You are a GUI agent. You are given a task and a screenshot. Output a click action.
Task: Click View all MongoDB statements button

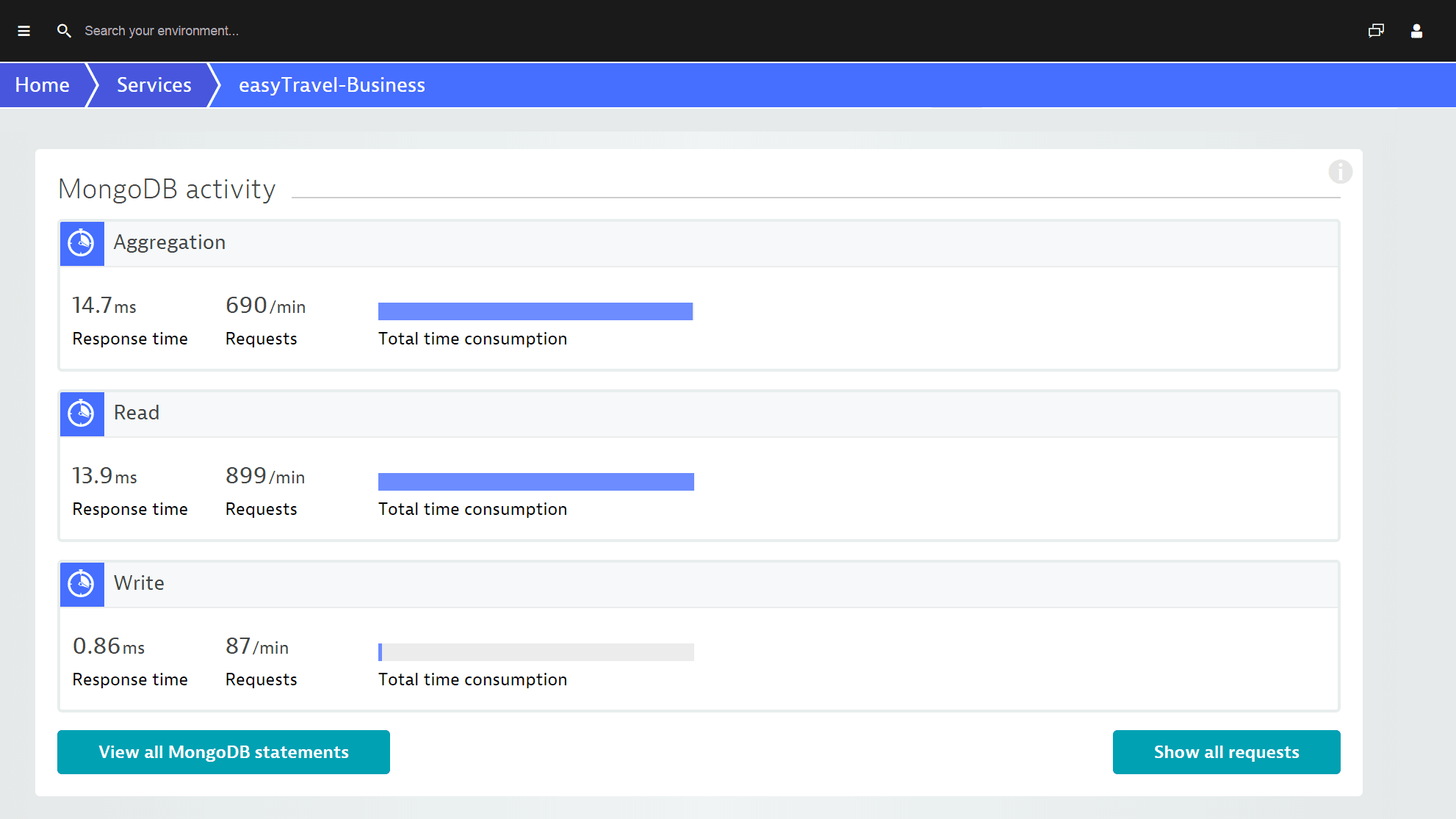[223, 752]
